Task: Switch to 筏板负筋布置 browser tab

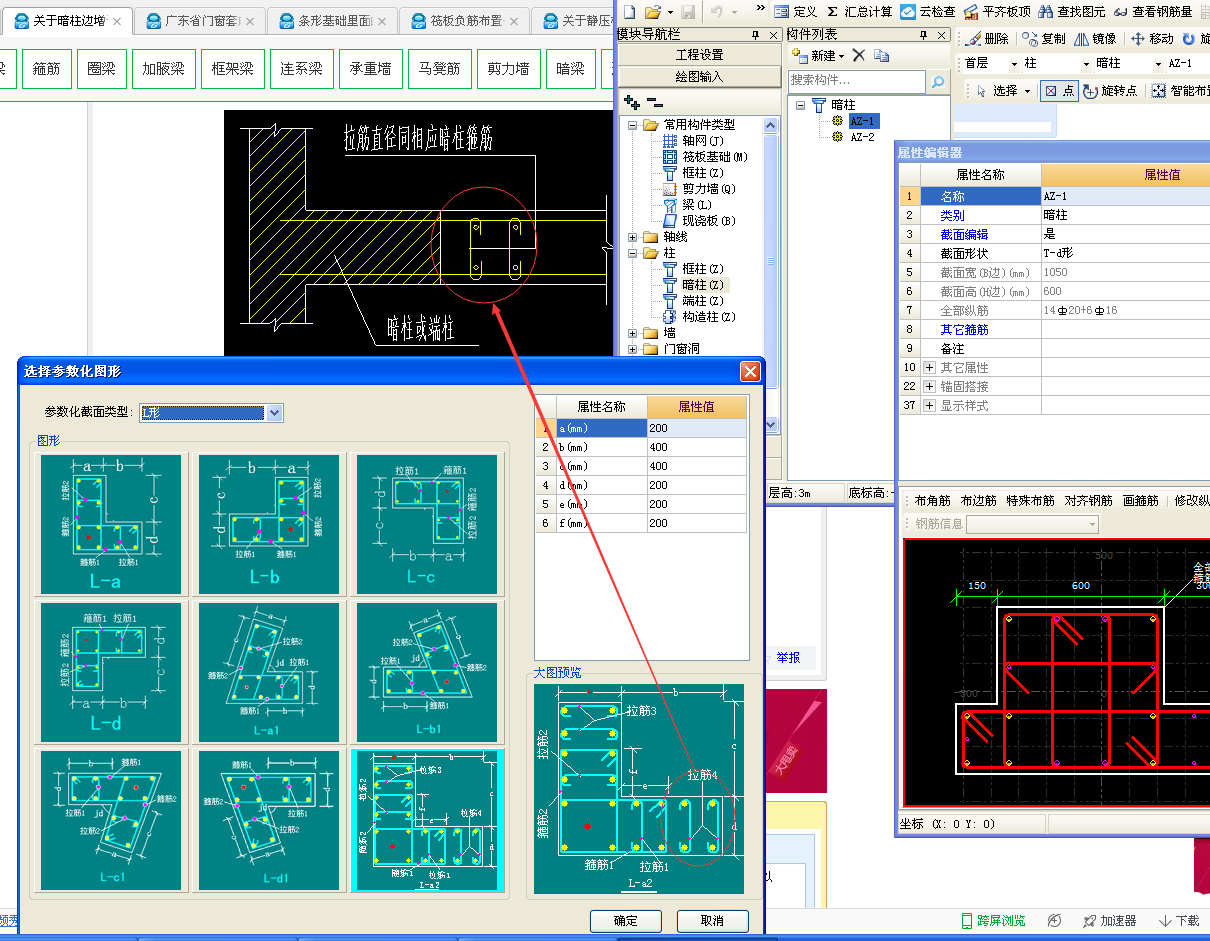Action: click(x=464, y=20)
